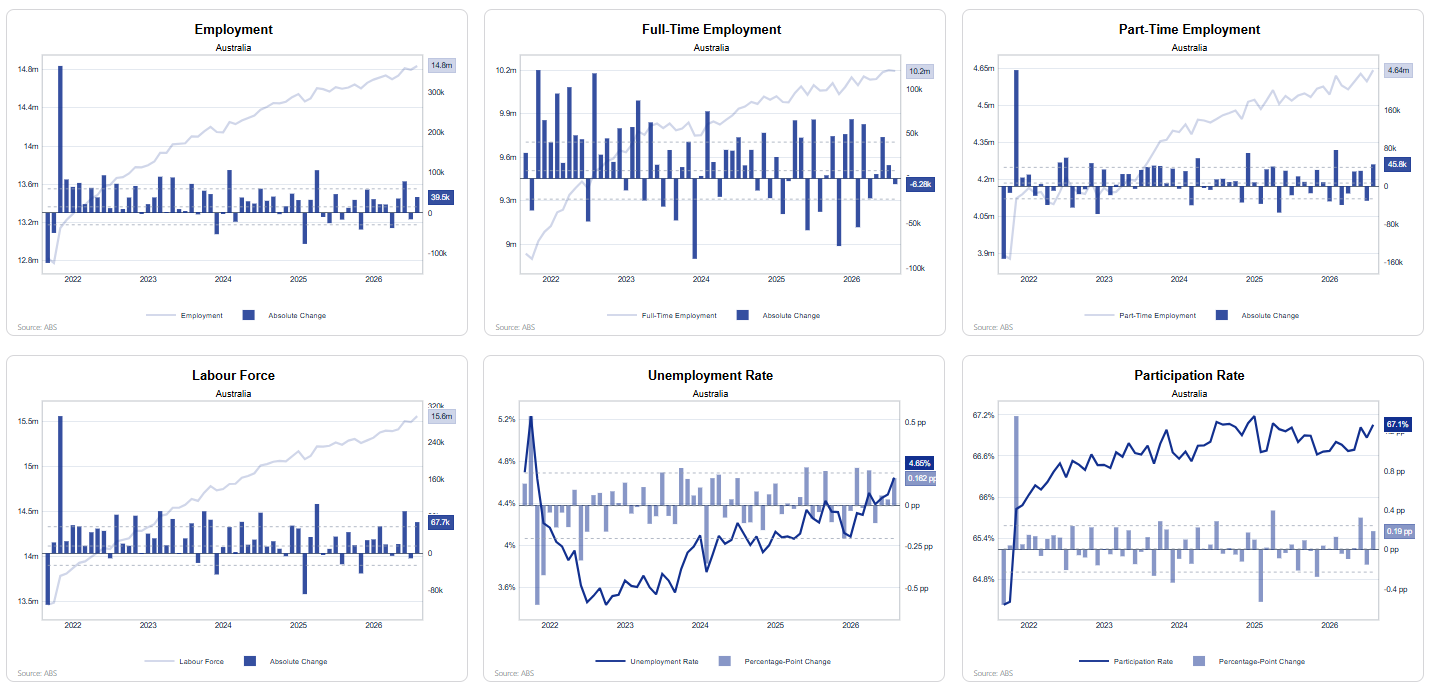
Task: Click the 0.162 pp change value tag
Action: [921, 479]
